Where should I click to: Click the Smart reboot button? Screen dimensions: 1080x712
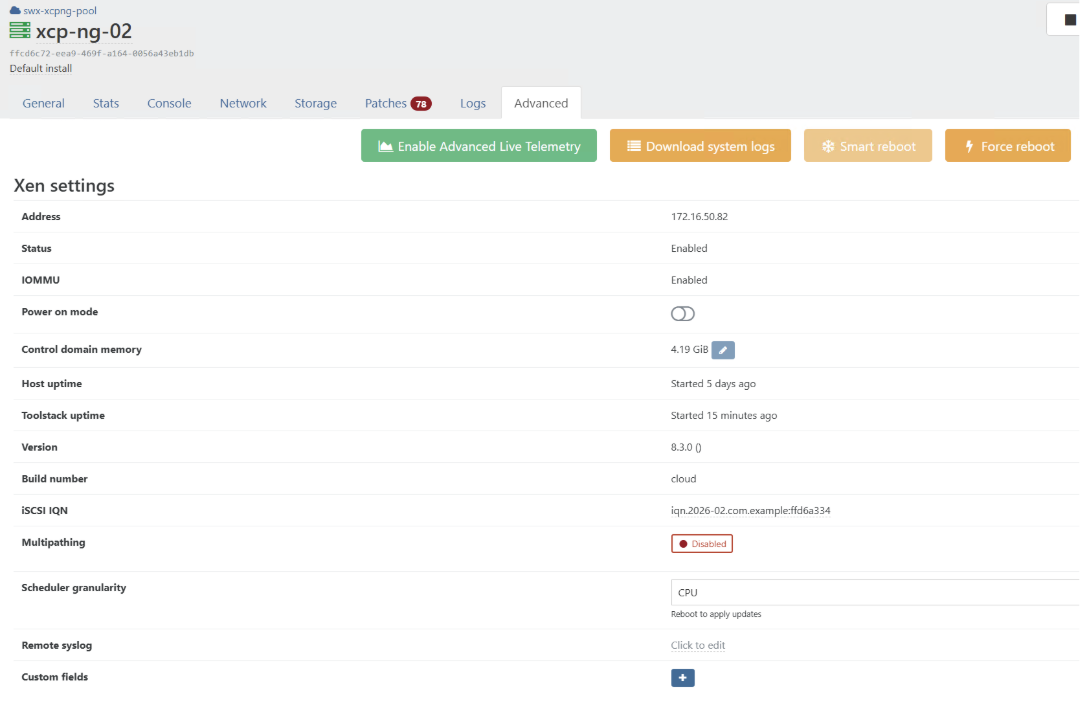tap(868, 146)
